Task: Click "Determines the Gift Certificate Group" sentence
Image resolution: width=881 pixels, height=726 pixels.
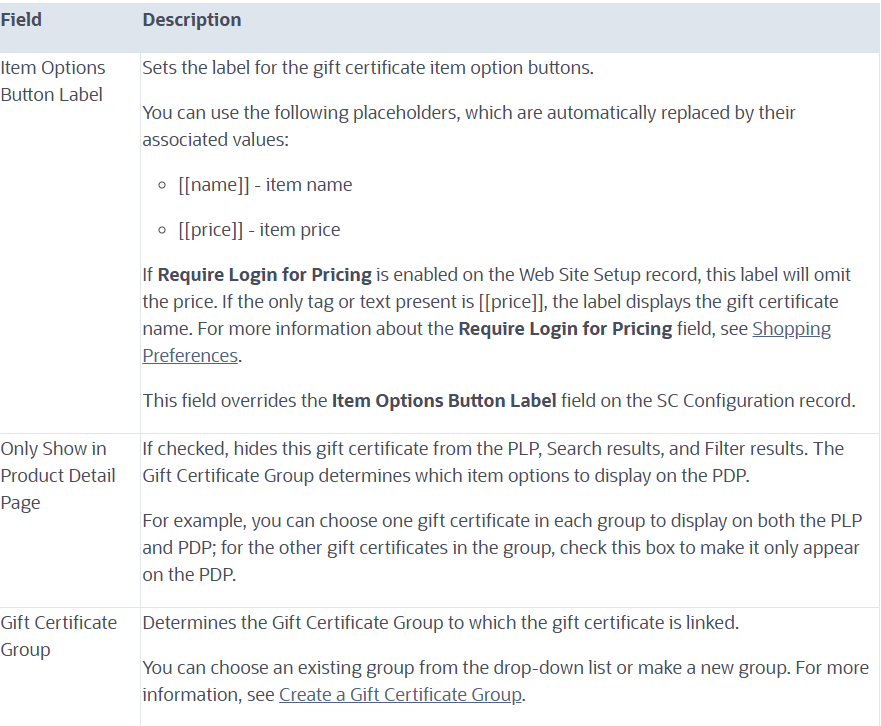Action: pos(440,623)
